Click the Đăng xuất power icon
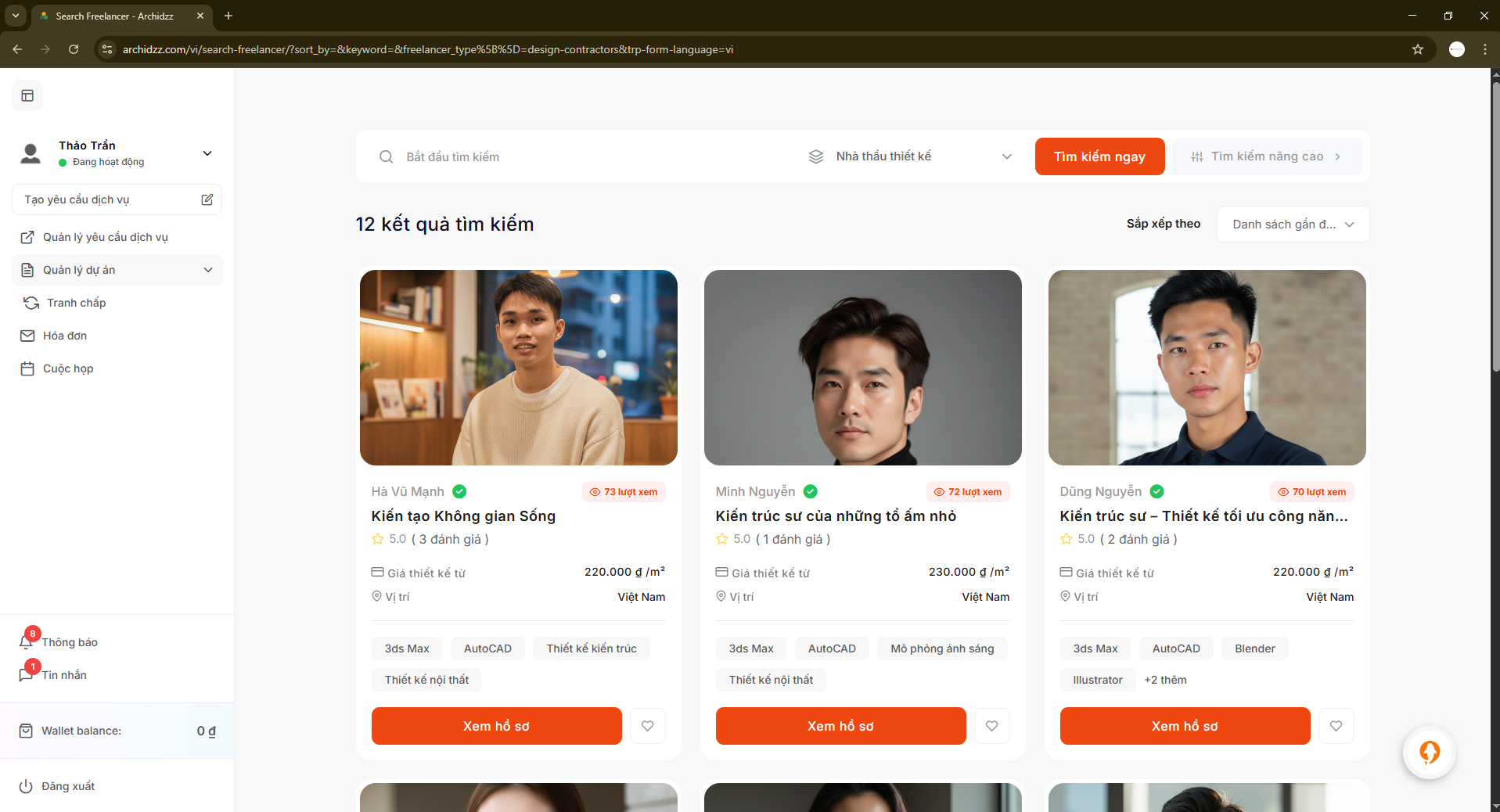Viewport: 1500px width, 812px height. [26, 786]
